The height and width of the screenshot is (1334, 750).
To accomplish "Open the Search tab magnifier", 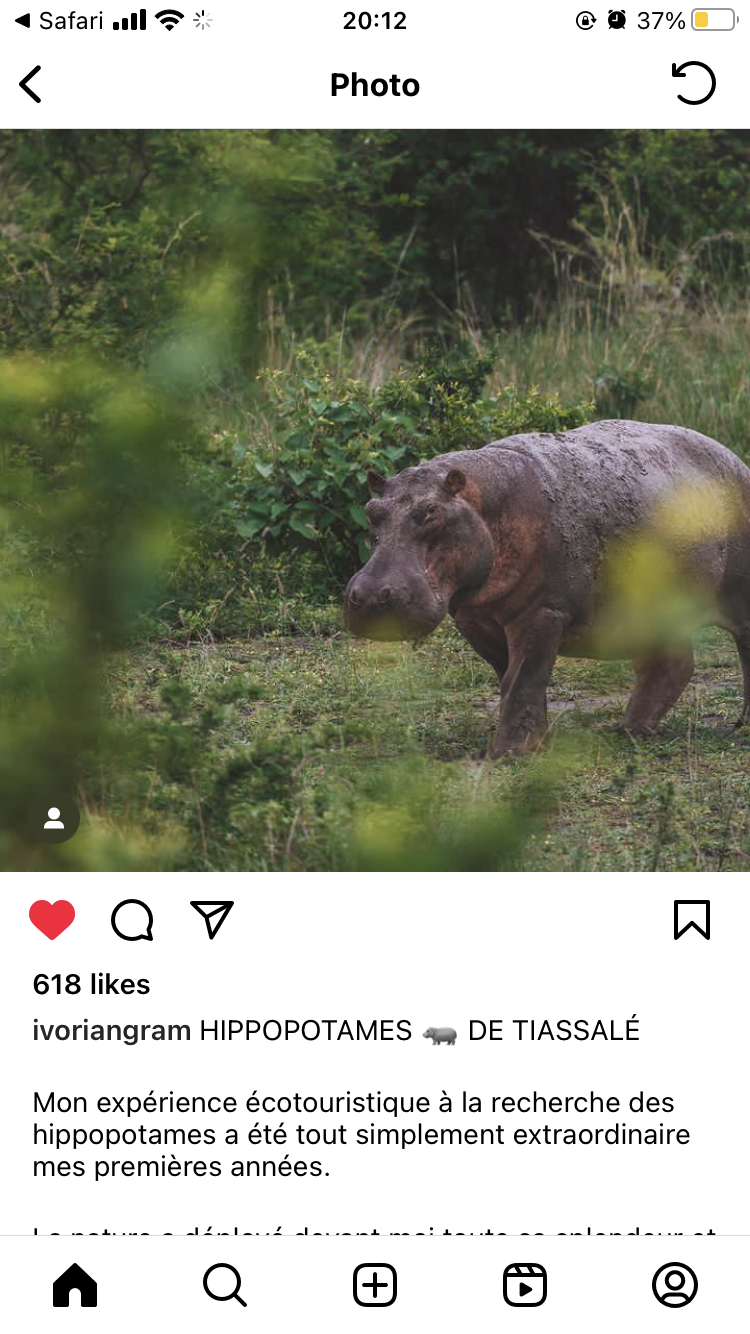I will click(x=225, y=1285).
